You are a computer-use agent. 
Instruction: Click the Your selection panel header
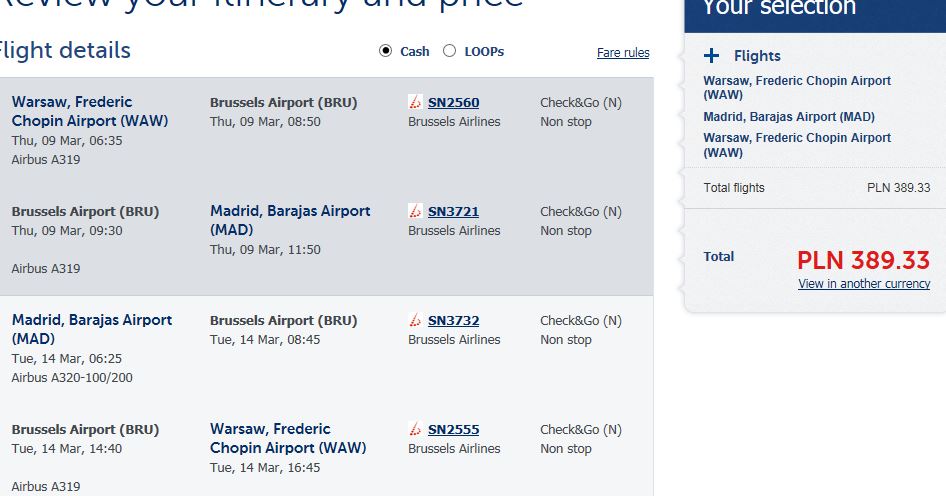815,13
